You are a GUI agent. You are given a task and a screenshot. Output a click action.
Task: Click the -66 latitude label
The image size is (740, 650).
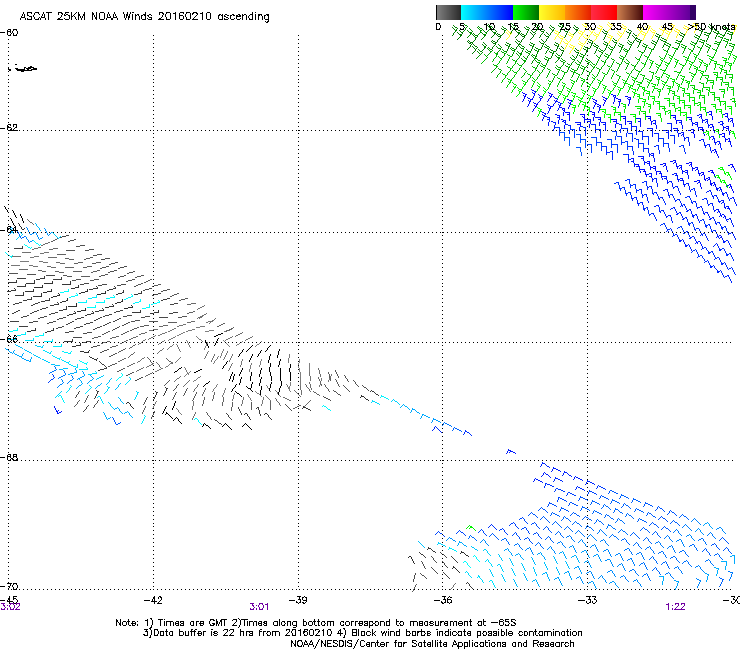click(9, 339)
